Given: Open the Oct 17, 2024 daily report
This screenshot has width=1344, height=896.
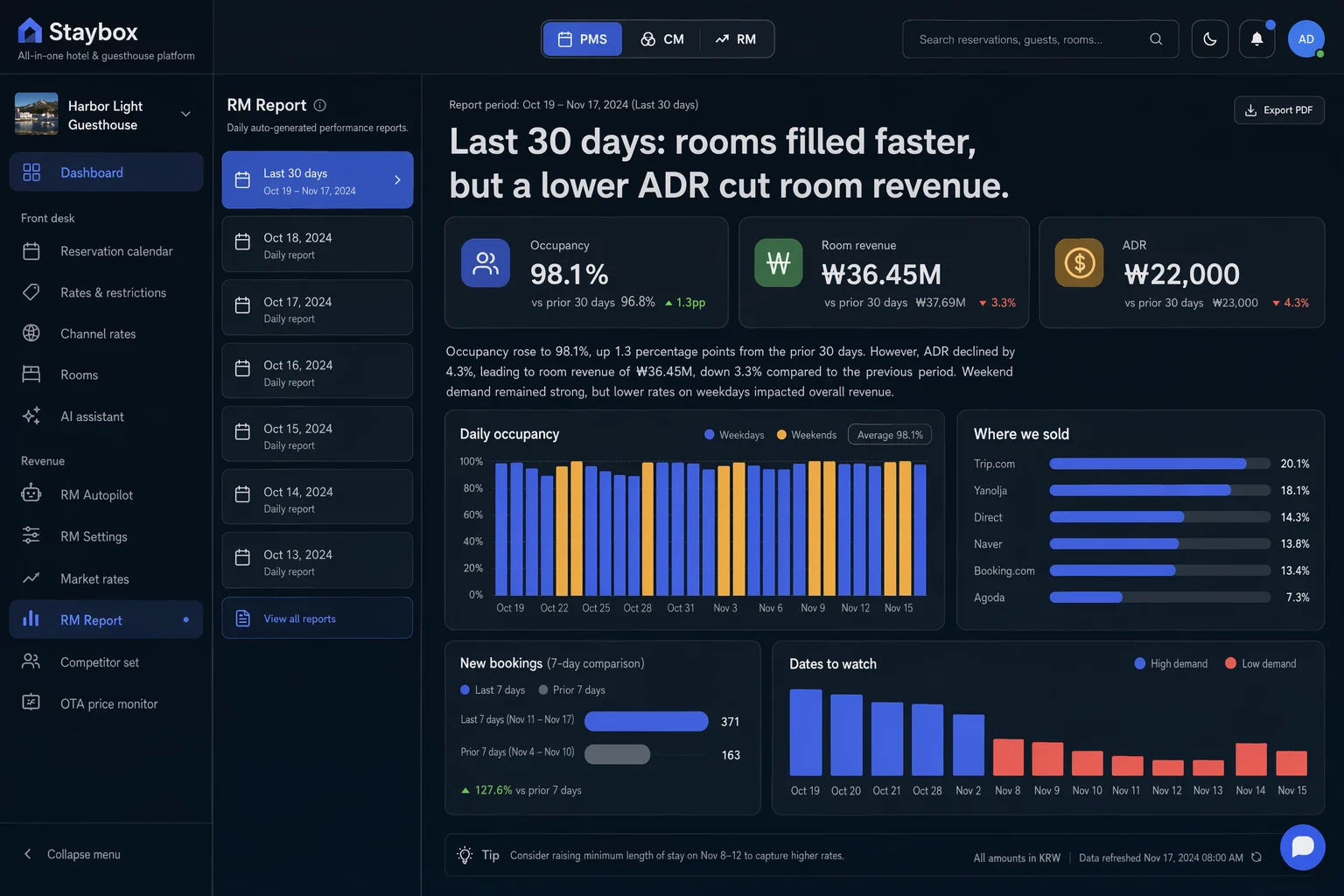Looking at the screenshot, I should coord(317,308).
